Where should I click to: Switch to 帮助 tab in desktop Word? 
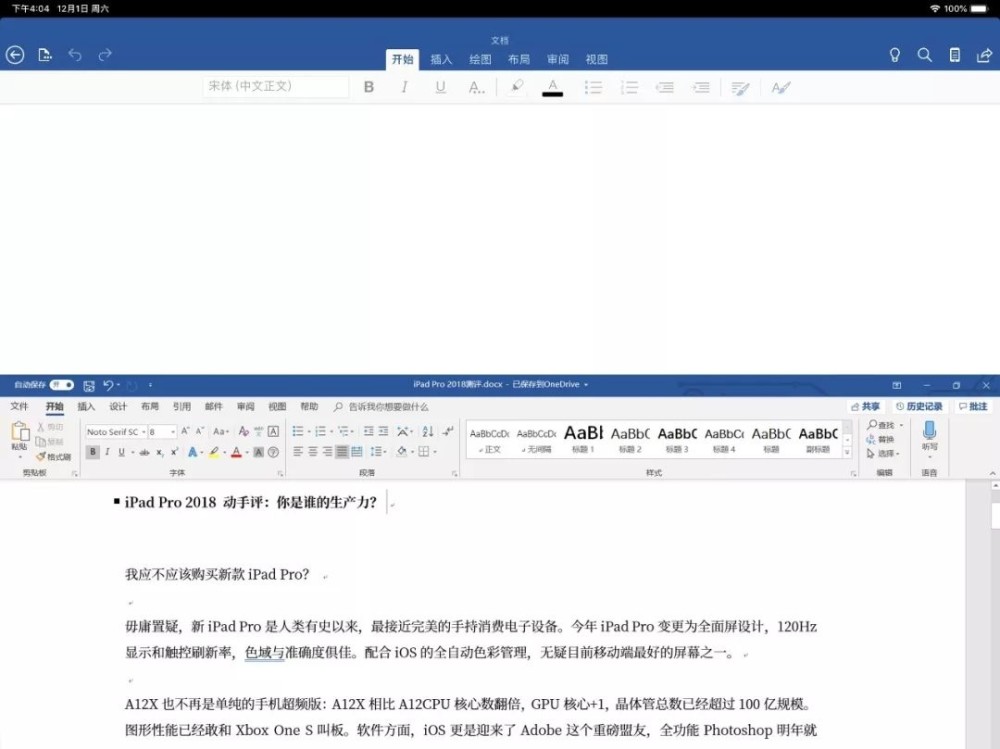(309, 406)
